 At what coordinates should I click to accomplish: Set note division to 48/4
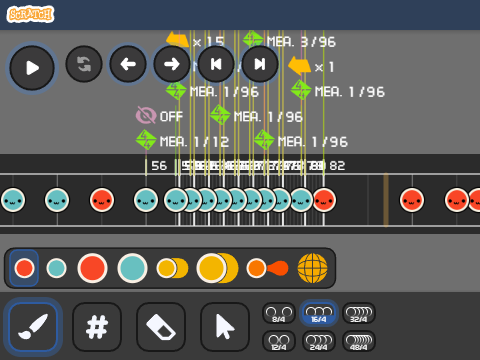pos(359,341)
